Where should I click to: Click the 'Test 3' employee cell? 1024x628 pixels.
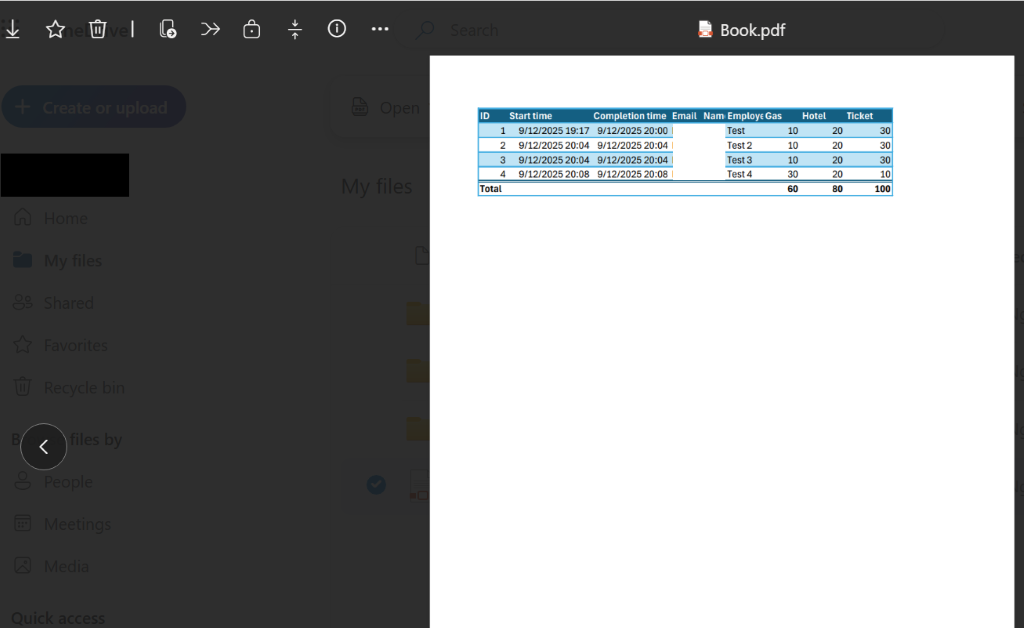click(x=739, y=160)
